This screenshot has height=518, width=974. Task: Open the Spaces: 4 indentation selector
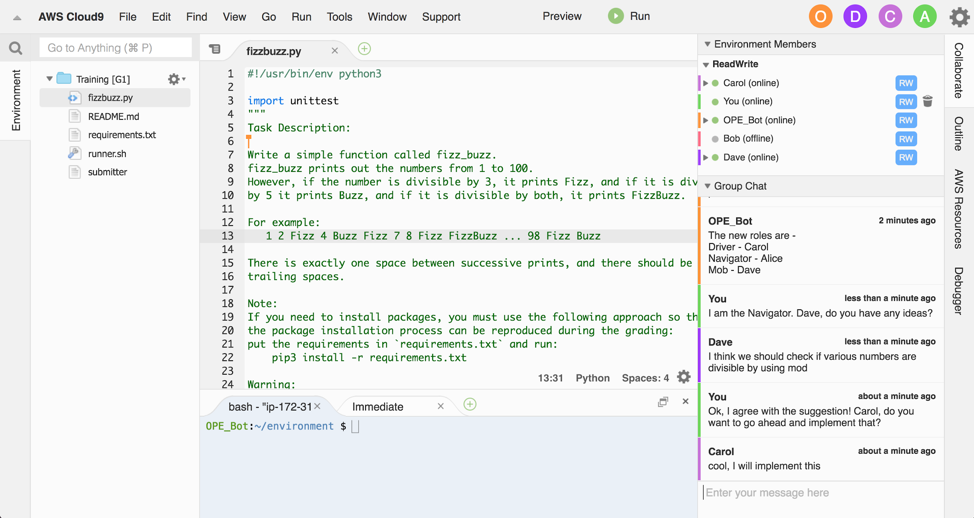(x=645, y=378)
